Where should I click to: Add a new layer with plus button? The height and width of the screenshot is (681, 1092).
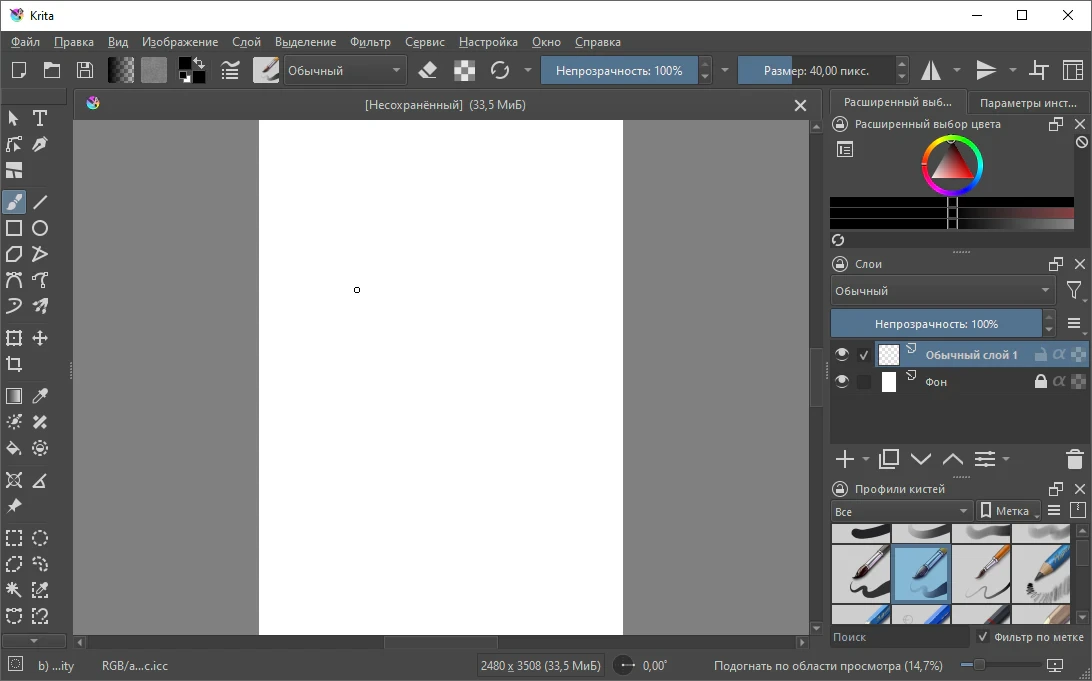845,460
